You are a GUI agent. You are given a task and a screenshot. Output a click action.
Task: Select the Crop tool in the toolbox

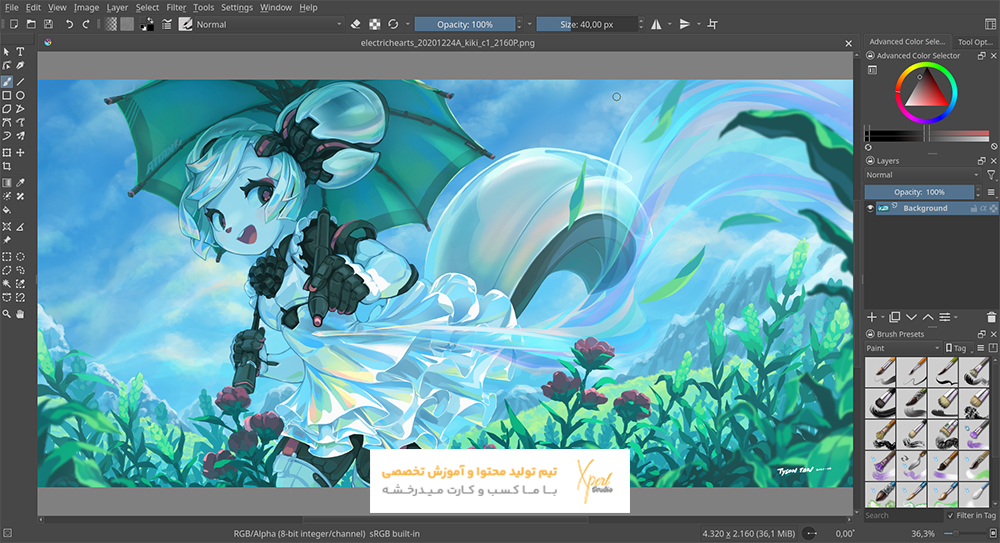coord(6,167)
